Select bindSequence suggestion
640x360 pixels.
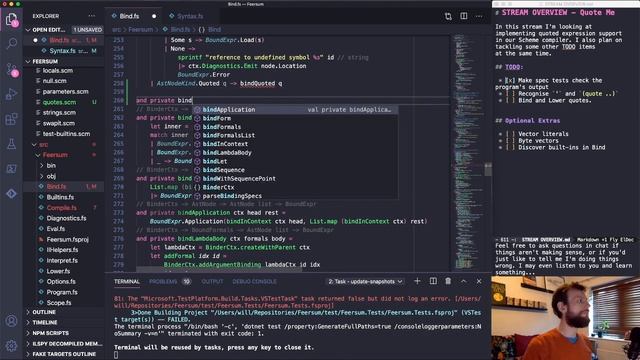294,170
